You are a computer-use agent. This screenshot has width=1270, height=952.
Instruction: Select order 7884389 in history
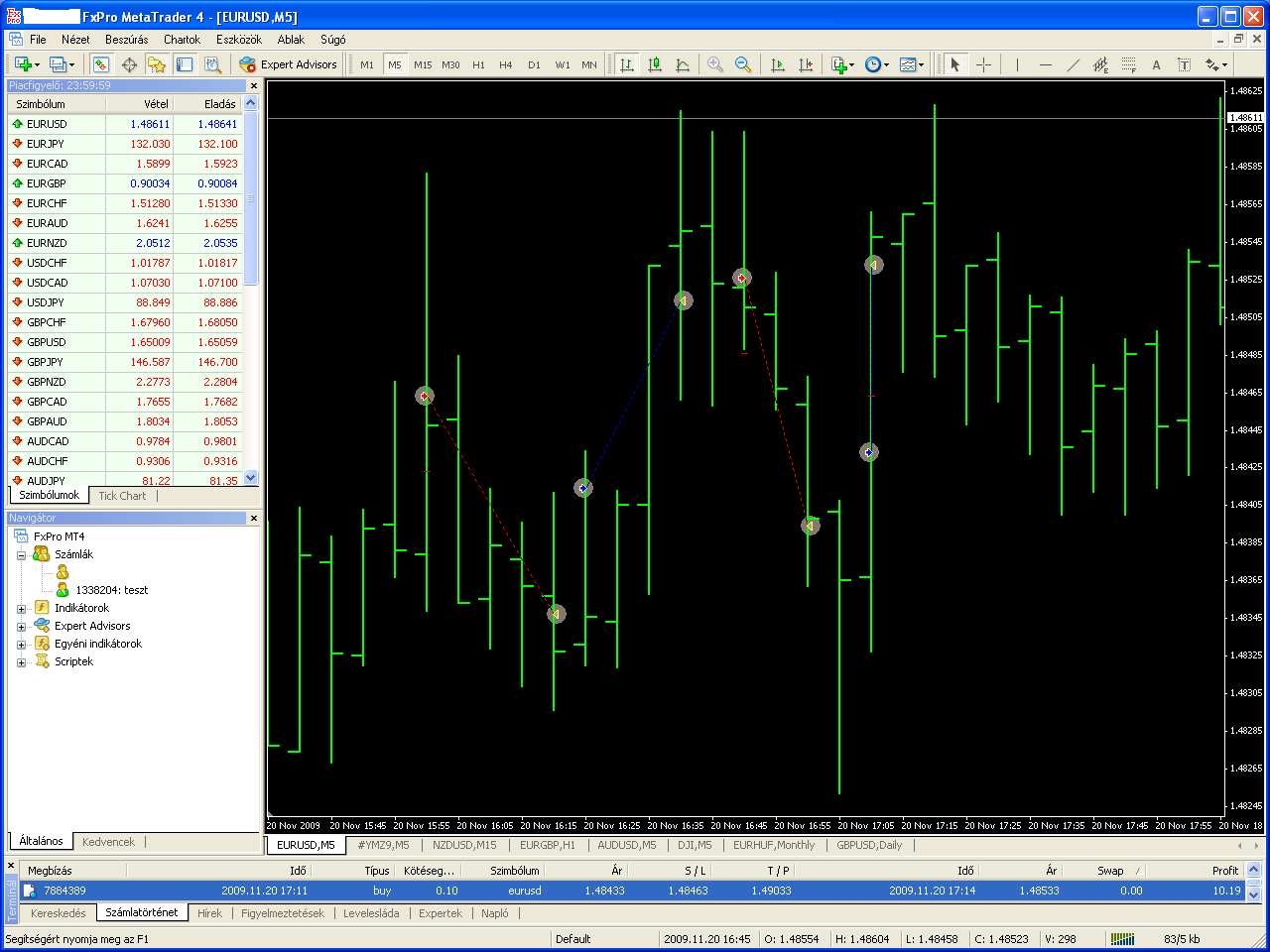[x=633, y=891]
